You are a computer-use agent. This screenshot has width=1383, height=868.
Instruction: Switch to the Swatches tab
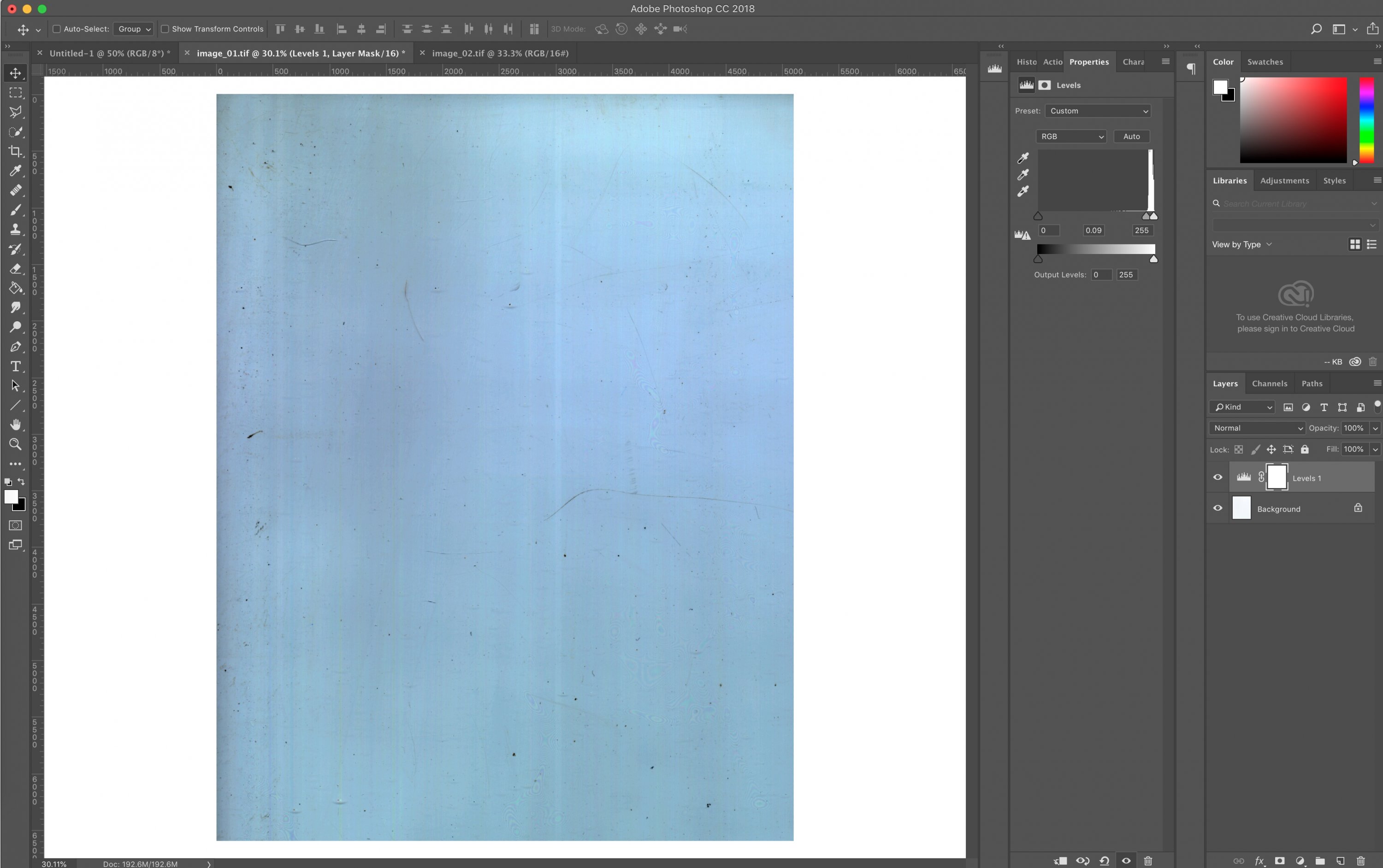point(1265,62)
